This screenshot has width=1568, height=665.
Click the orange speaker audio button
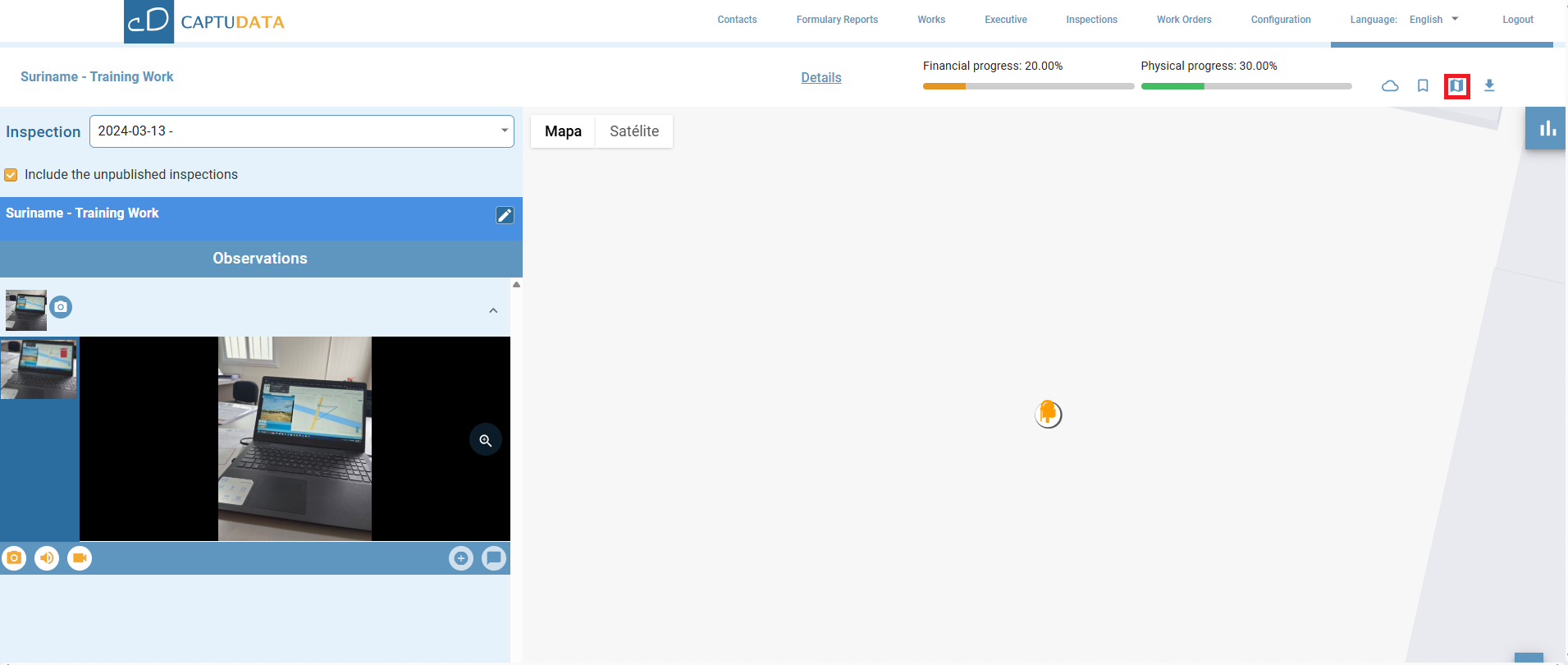click(47, 558)
